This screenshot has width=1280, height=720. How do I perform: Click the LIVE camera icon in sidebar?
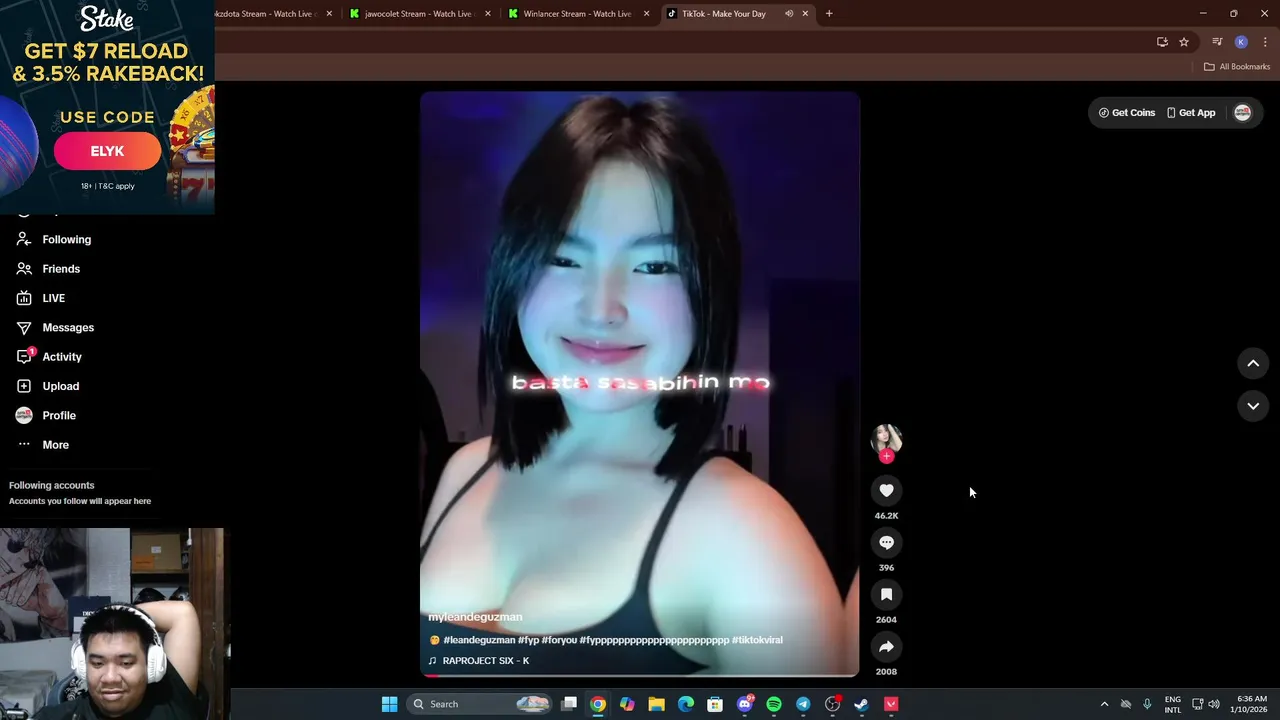click(24, 298)
